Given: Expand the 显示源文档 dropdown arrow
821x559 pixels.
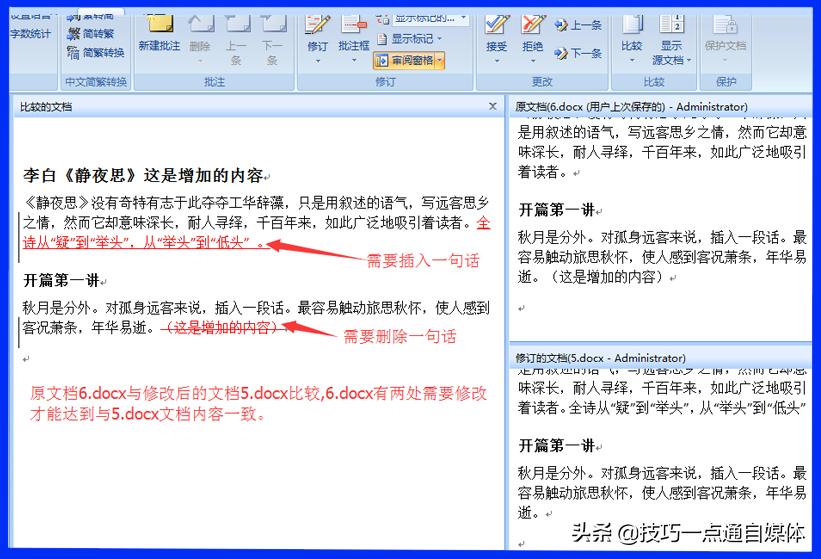Looking at the screenshot, I should click(x=689, y=61).
